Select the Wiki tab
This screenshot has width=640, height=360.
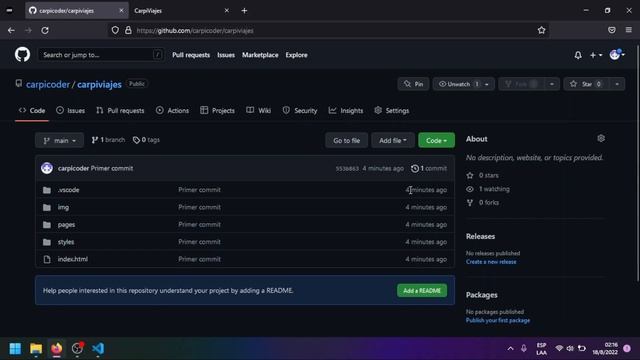coord(258,111)
